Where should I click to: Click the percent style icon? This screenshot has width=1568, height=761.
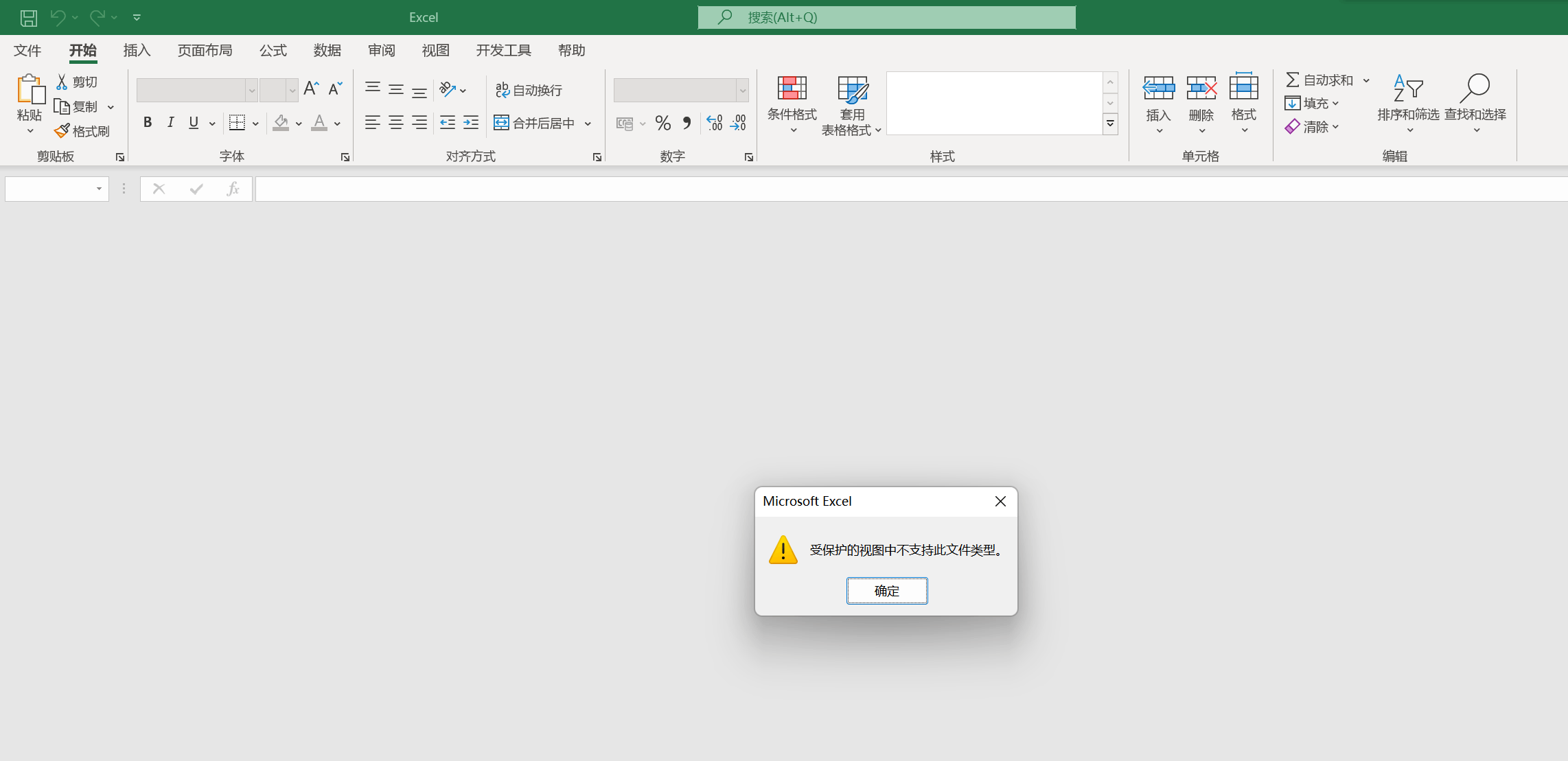662,124
